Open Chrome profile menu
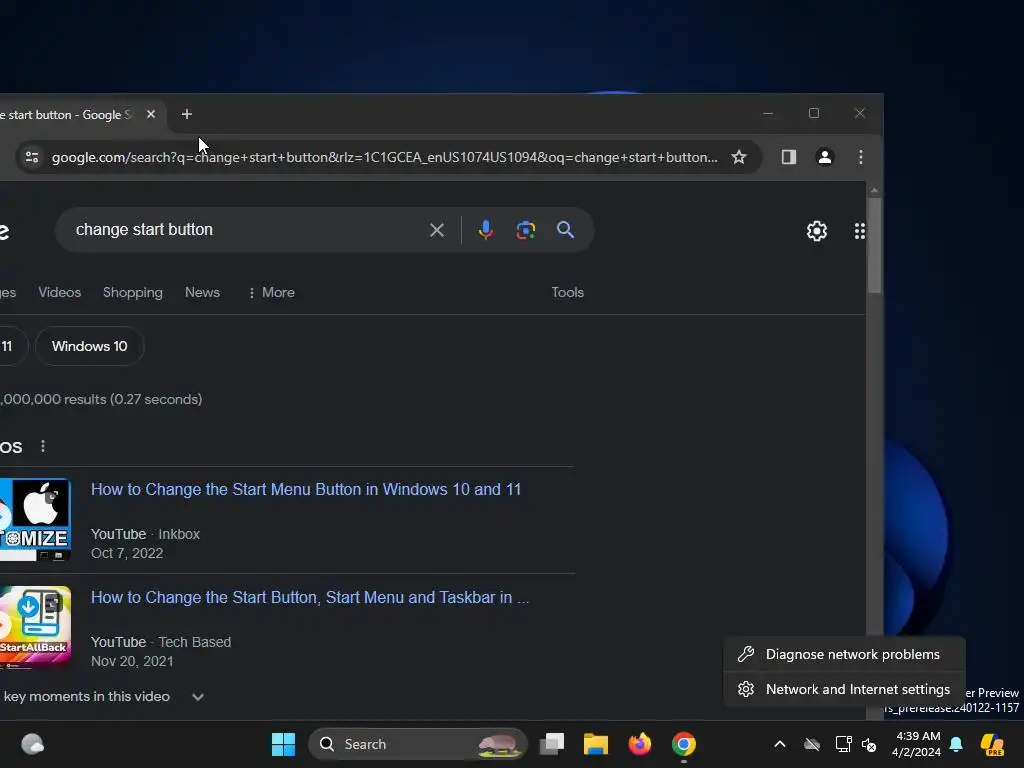 (825, 157)
